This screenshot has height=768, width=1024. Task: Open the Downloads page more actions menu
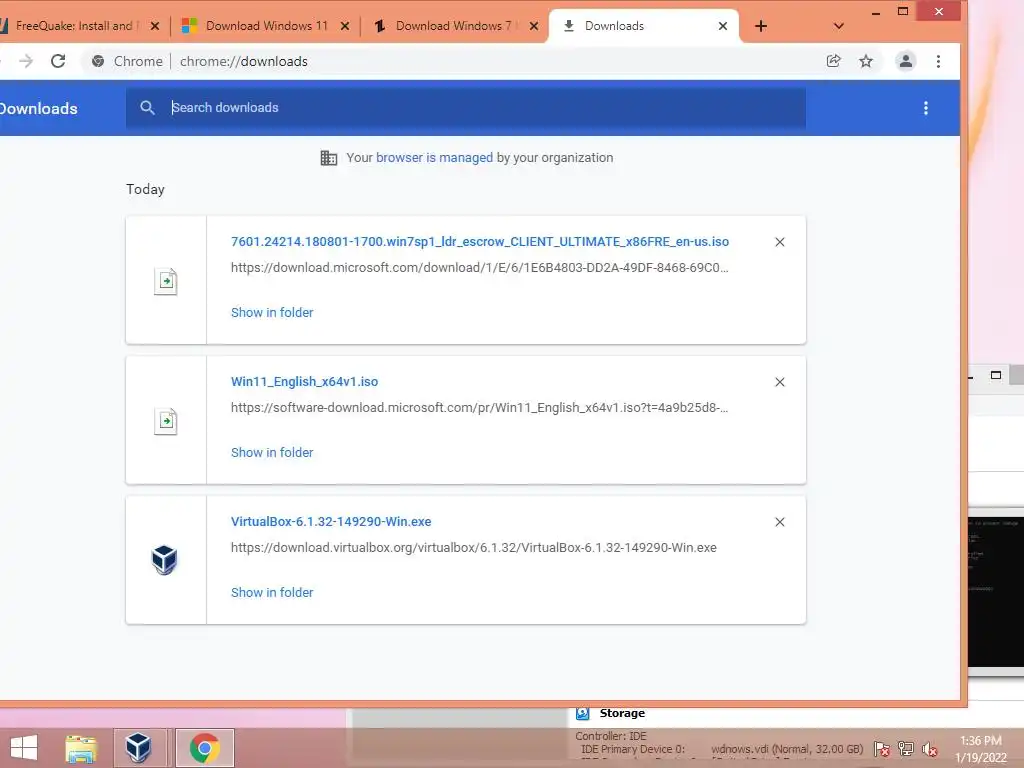pos(925,108)
